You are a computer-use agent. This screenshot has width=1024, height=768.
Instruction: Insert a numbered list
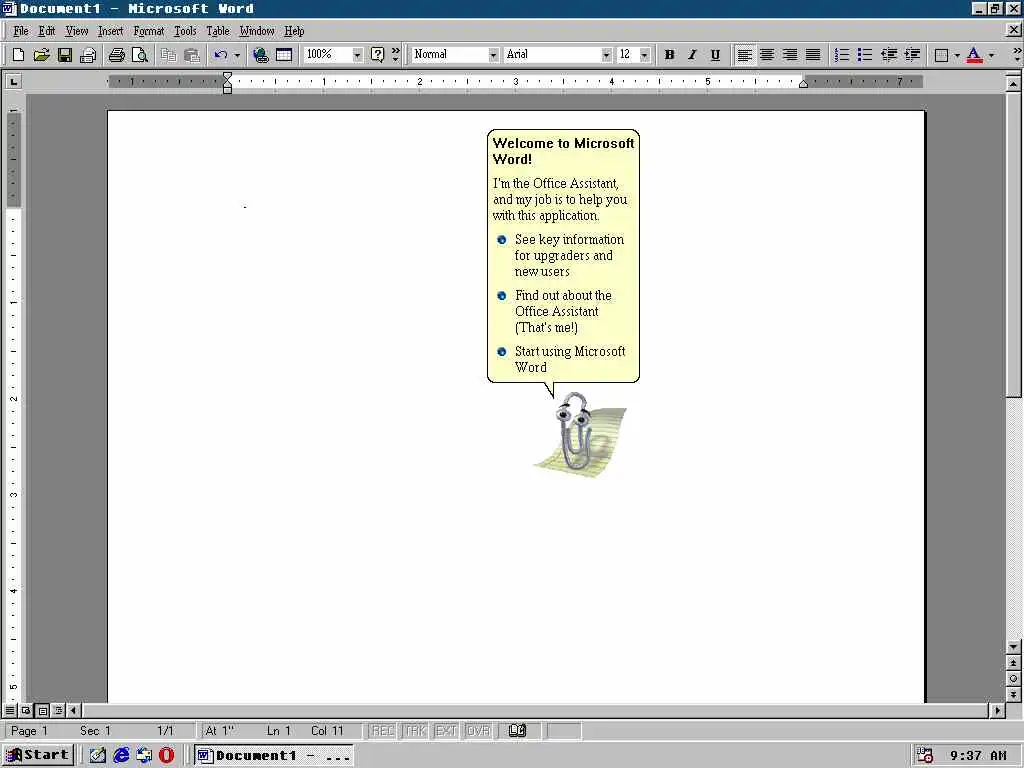point(842,55)
